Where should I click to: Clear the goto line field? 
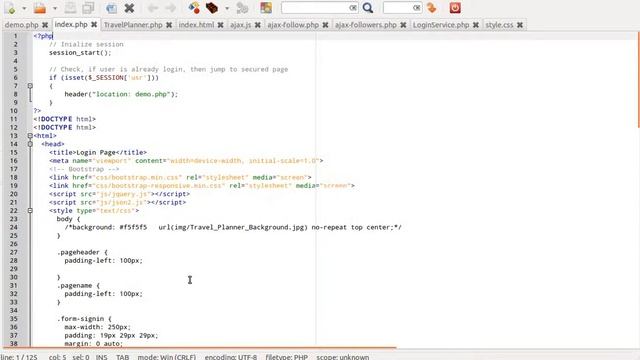(416, 8)
